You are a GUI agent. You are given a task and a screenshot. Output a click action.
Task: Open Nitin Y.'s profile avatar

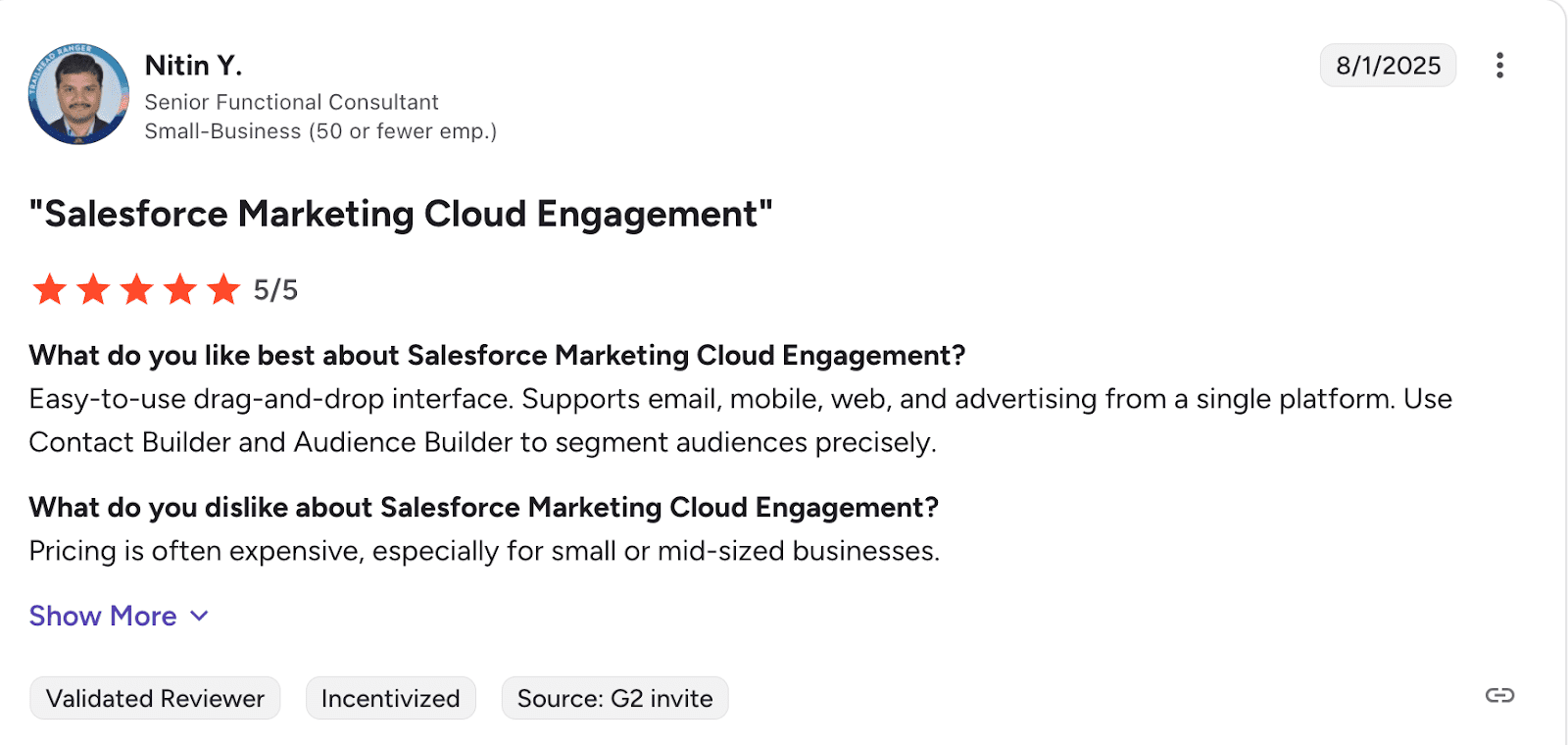[78, 94]
